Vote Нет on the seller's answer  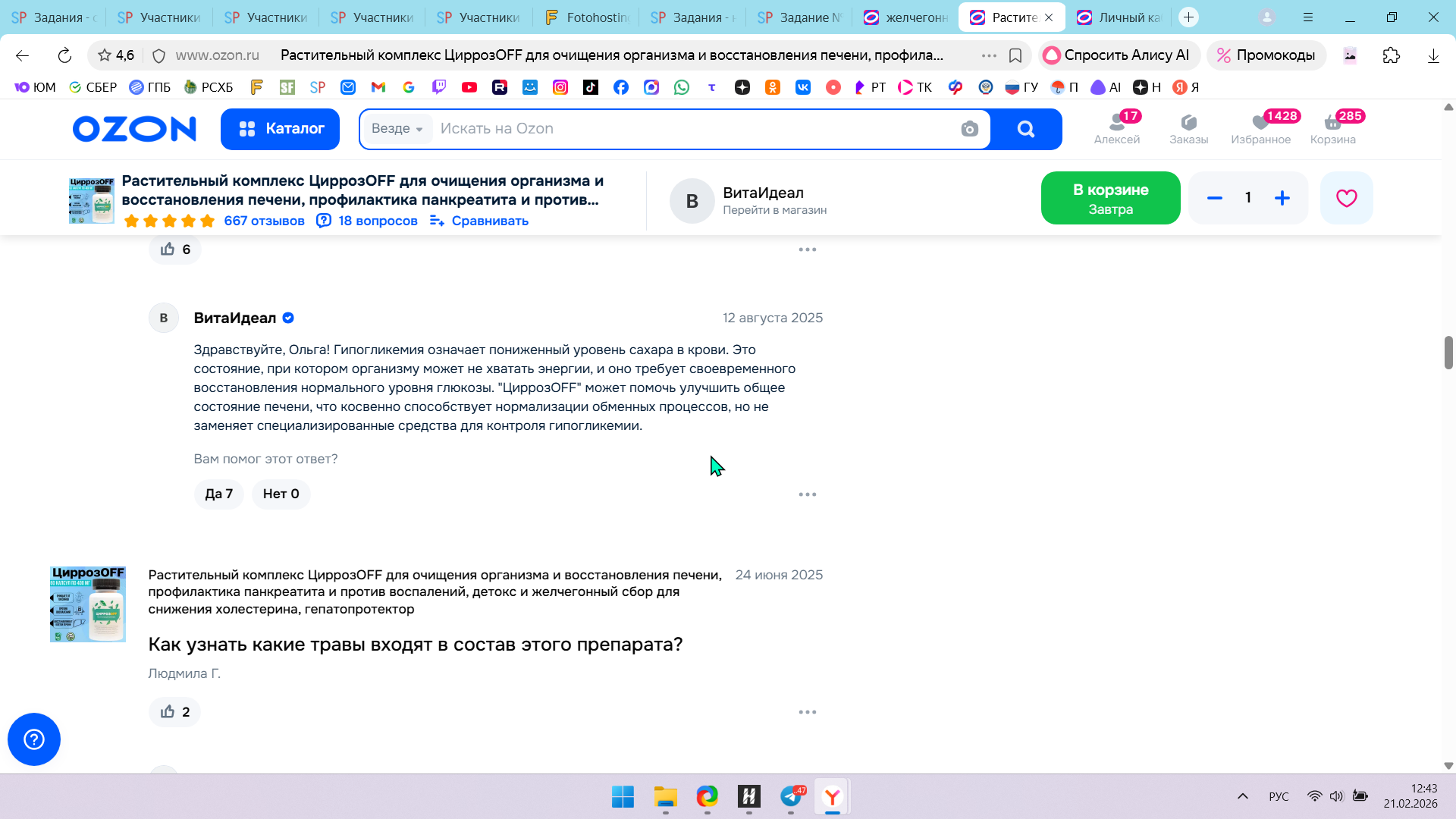pyautogui.click(x=281, y=494)
